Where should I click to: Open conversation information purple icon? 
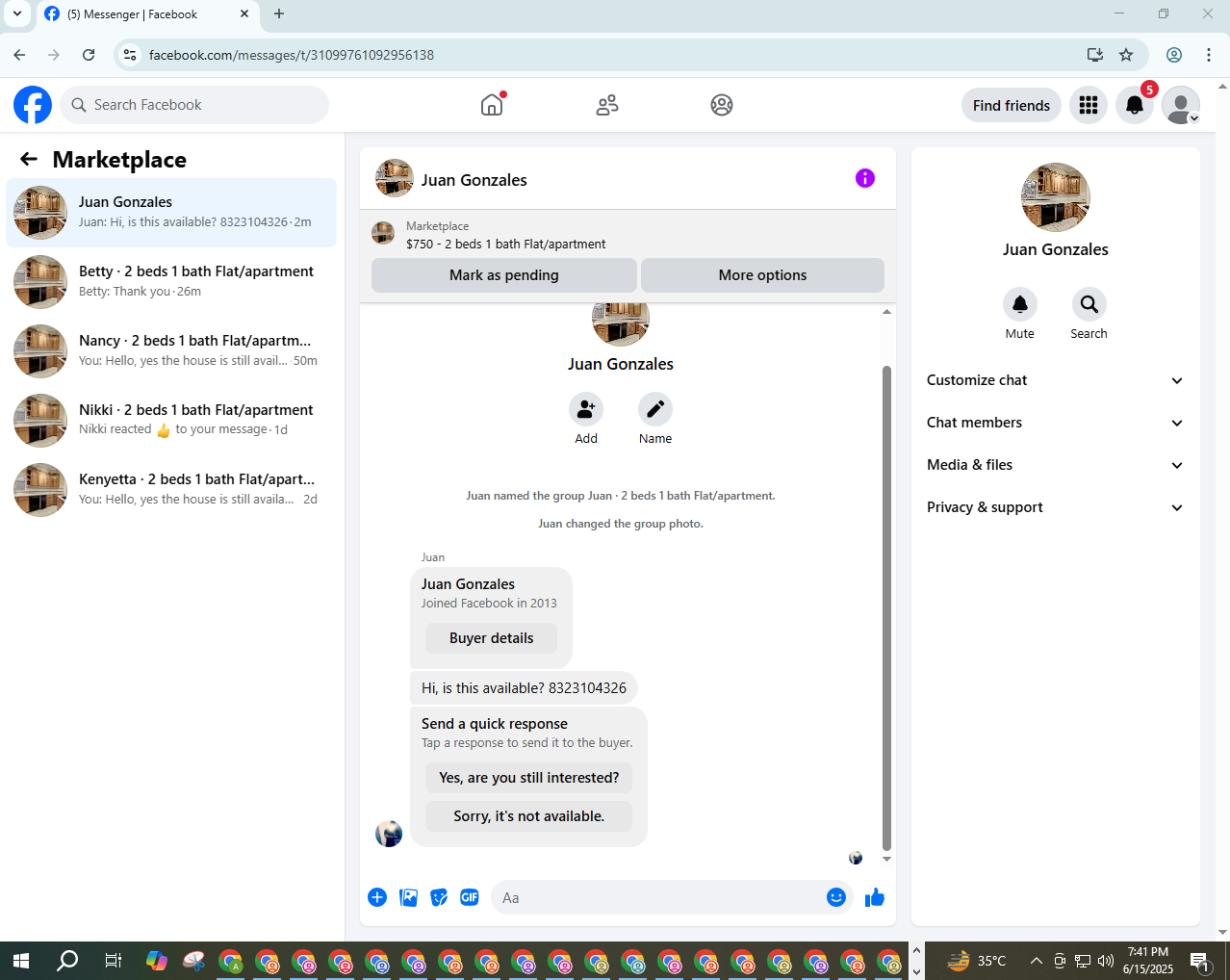click(x=865, y=178)
